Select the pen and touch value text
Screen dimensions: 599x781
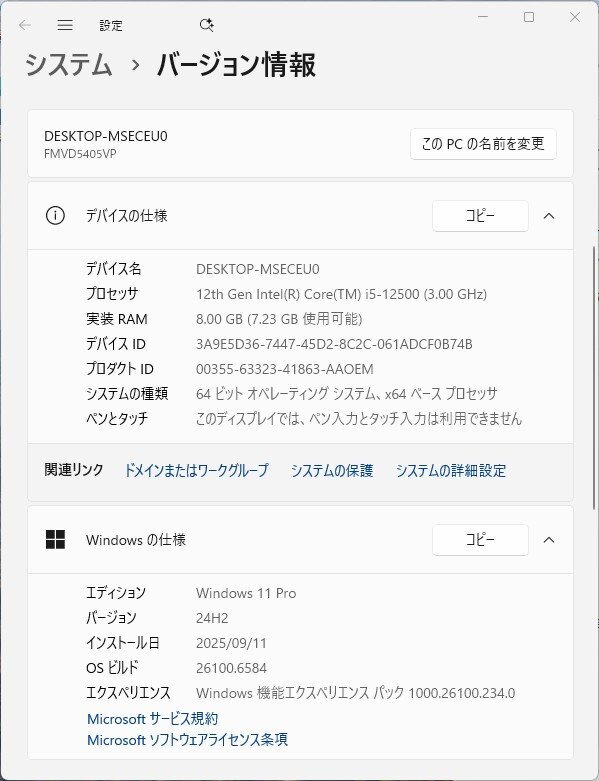pyautogui.click(x=359, y=418)
